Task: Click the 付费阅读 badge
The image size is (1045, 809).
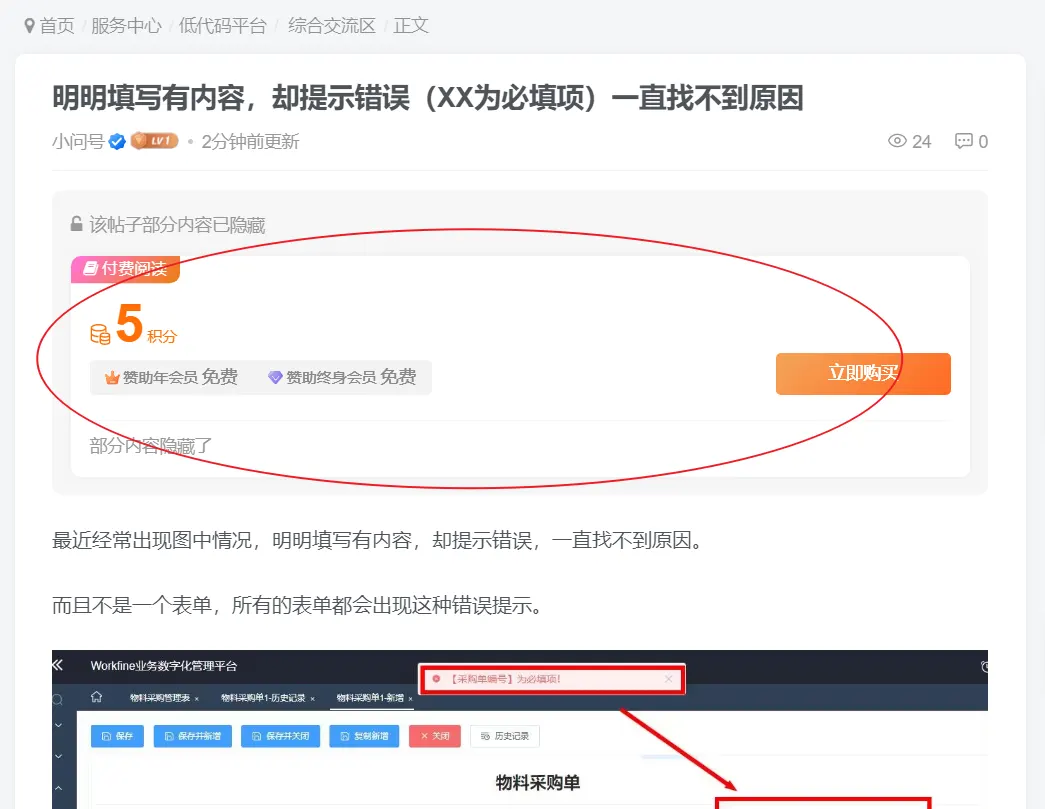Action: 125,269
